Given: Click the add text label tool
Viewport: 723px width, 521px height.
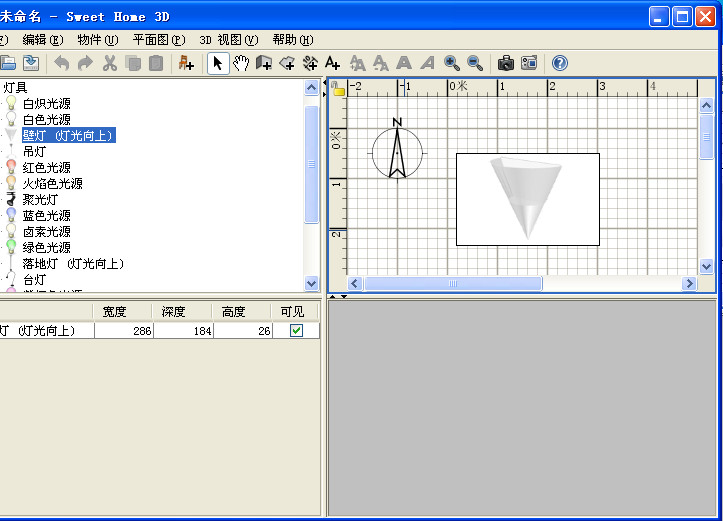Looking at the screenshot, I should [x=333, y=63].
